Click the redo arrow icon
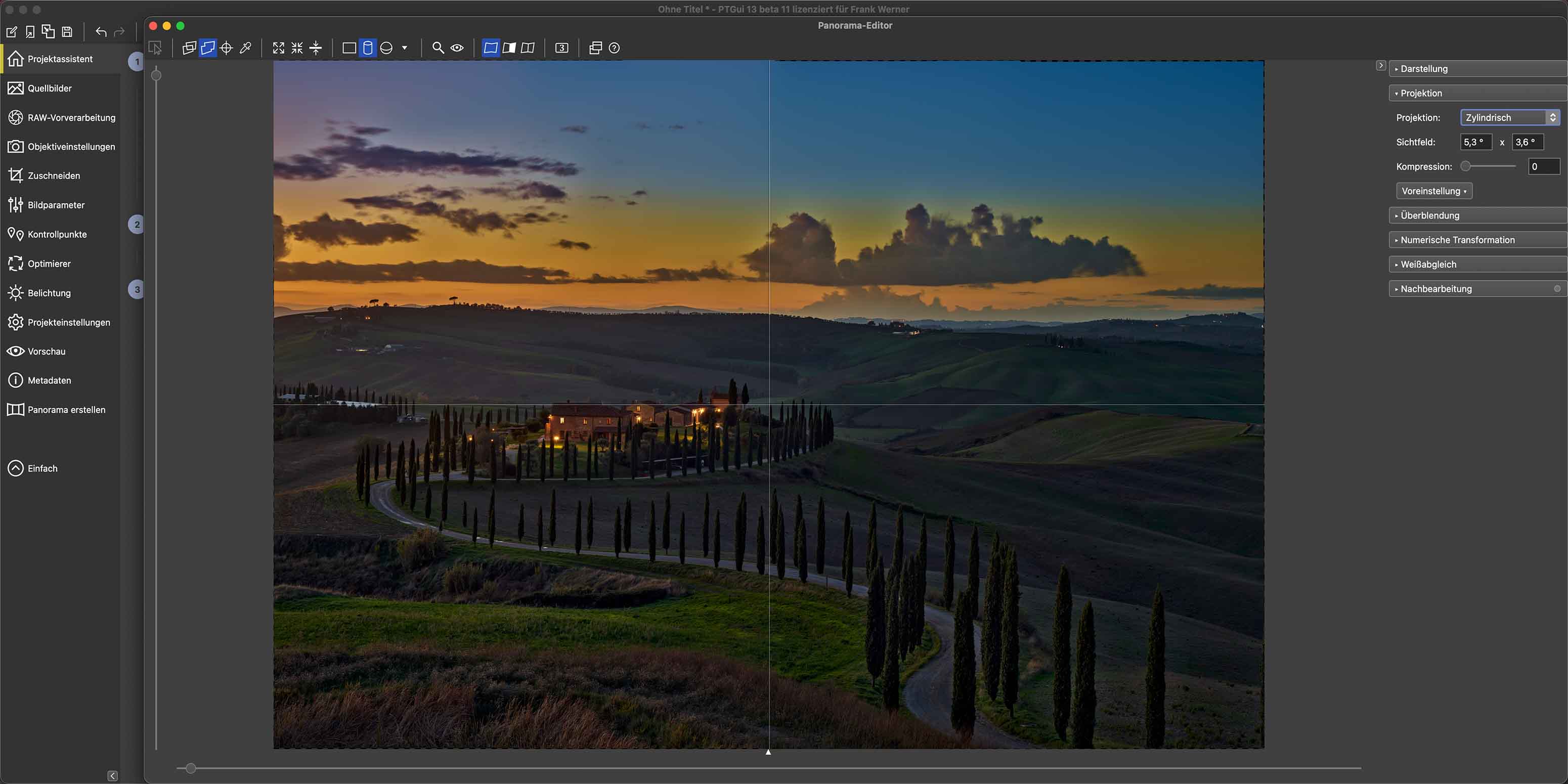The width and height of the screenshot is (1568, 784). (x=119, y=32)
